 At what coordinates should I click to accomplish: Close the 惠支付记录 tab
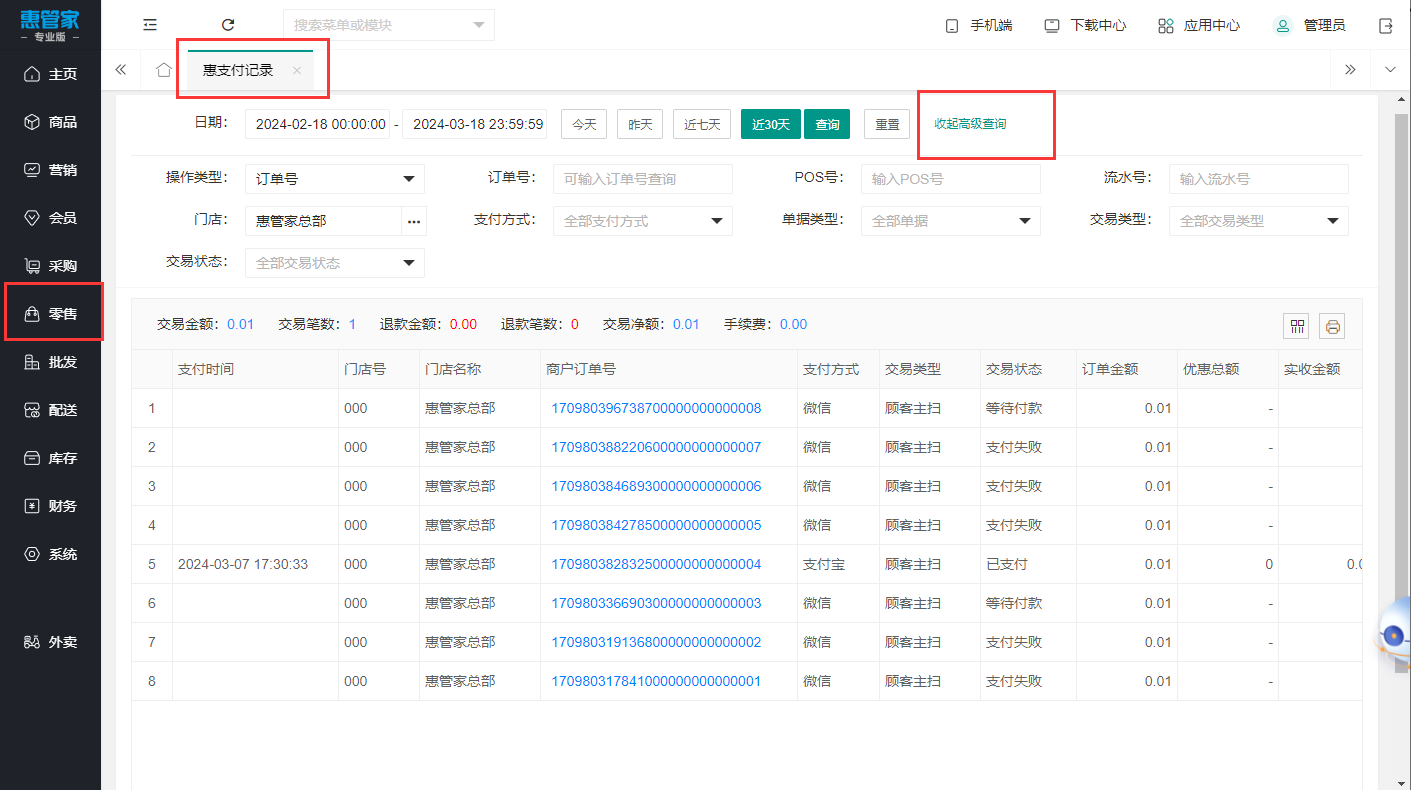tap(296, 70)
